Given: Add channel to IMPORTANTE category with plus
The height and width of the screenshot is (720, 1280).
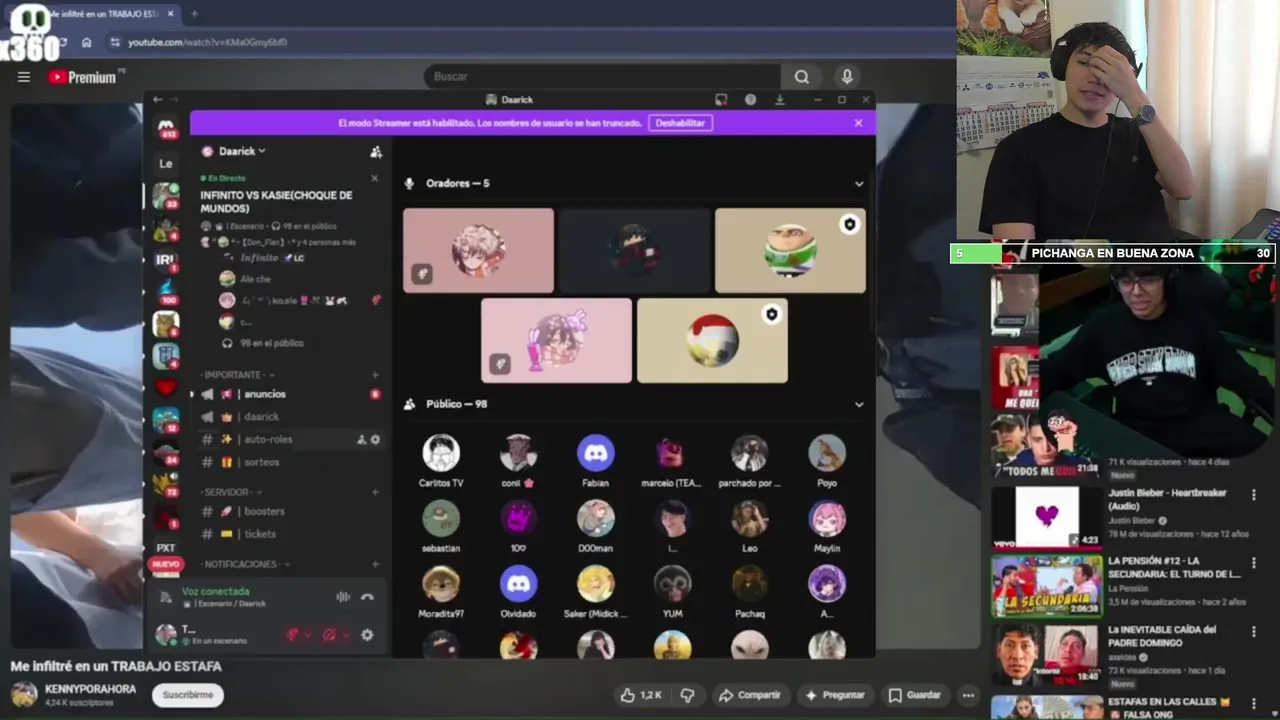Looking at the screenshot, I should click(375, 375).
